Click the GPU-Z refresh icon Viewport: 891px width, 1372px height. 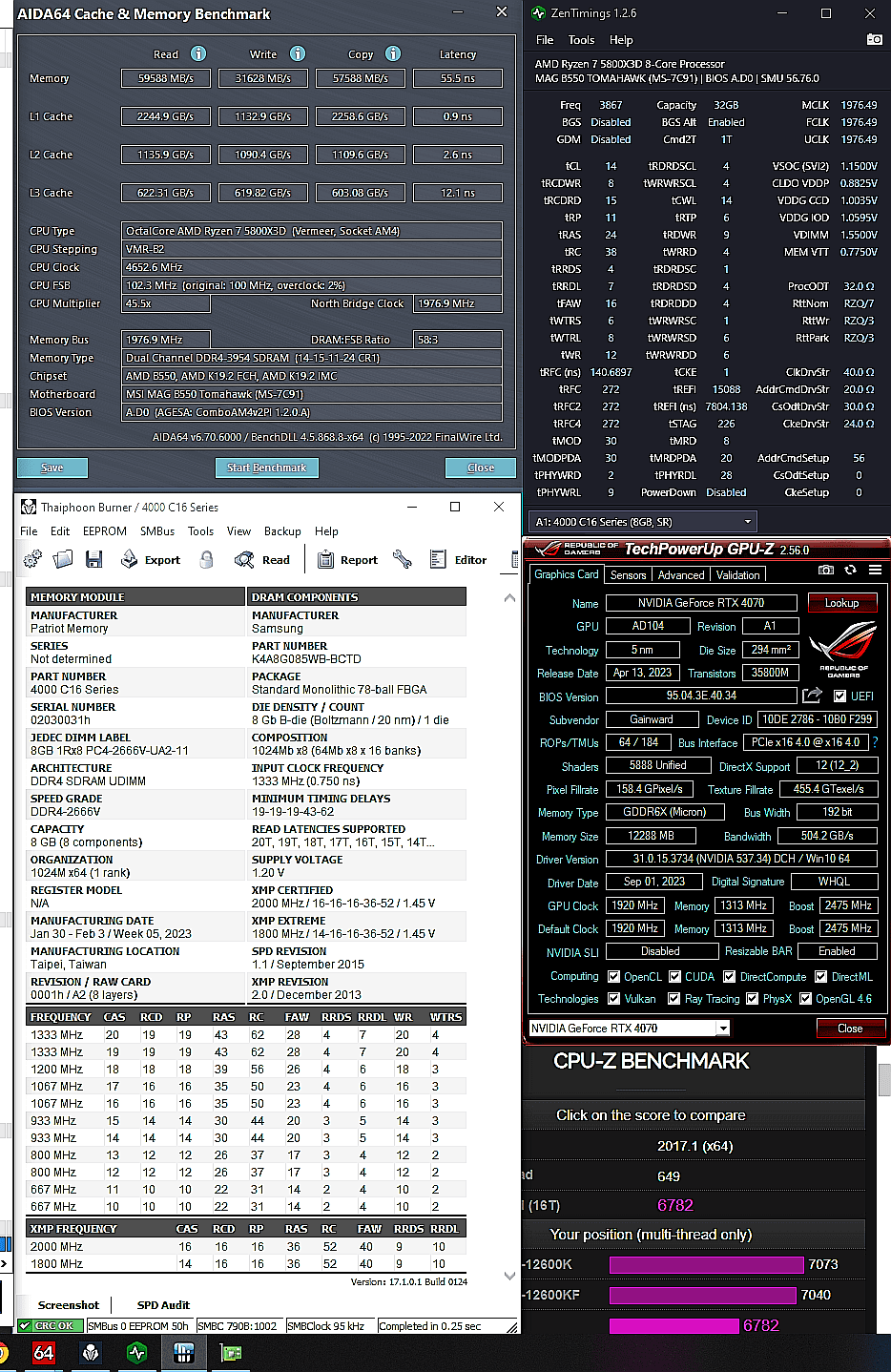849,570
